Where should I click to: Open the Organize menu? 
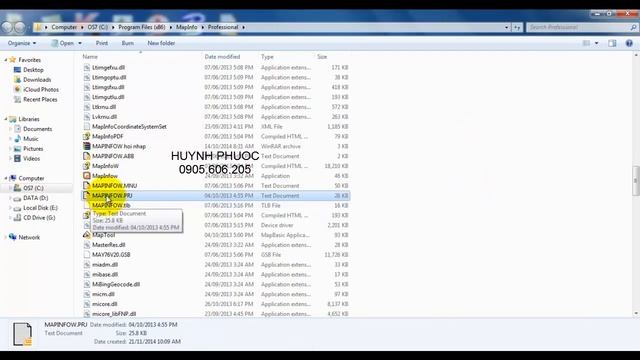pos(22,43)
